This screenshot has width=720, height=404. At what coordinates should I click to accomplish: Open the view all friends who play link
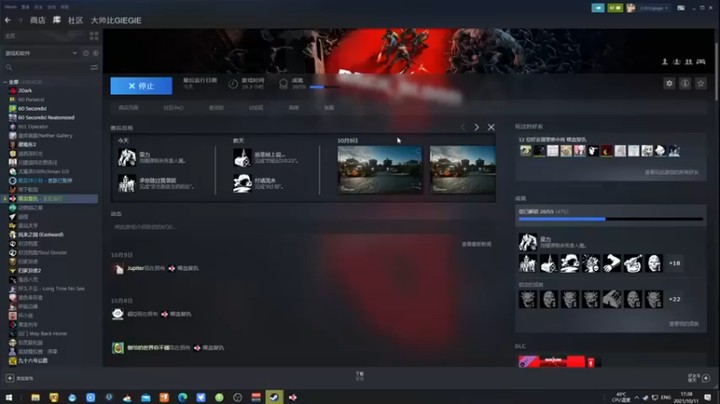point(671,173)
